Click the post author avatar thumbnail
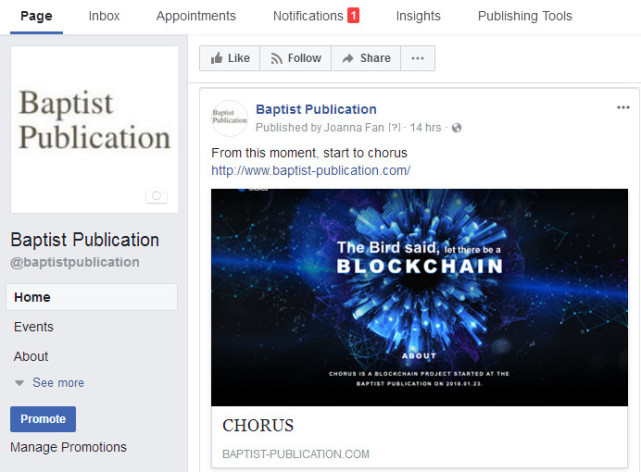641x472 pixels. point(229,118)
